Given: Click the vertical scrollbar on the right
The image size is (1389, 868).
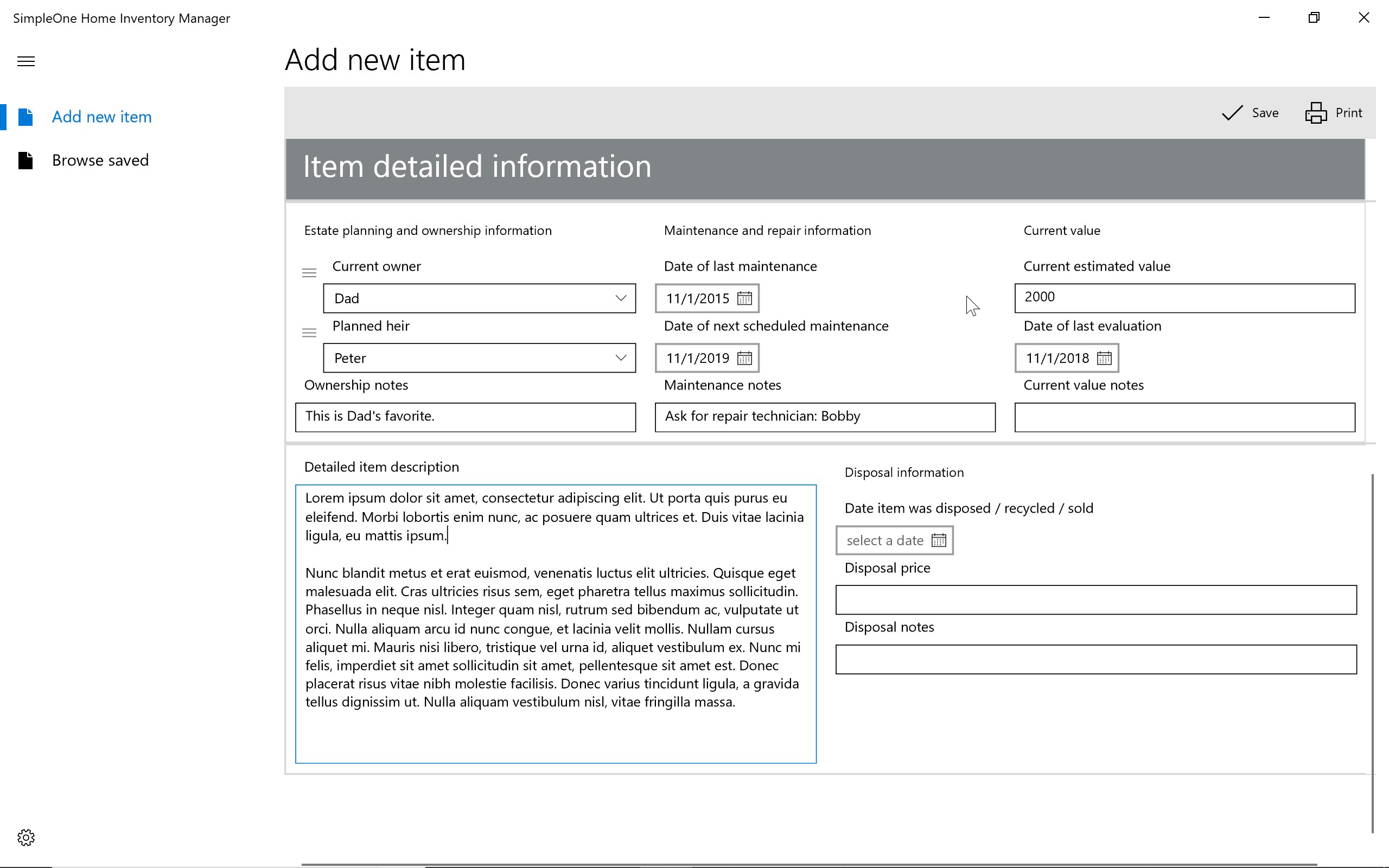Looking at the screenshot, I should pyautogui.click(x=1372, y=653).
